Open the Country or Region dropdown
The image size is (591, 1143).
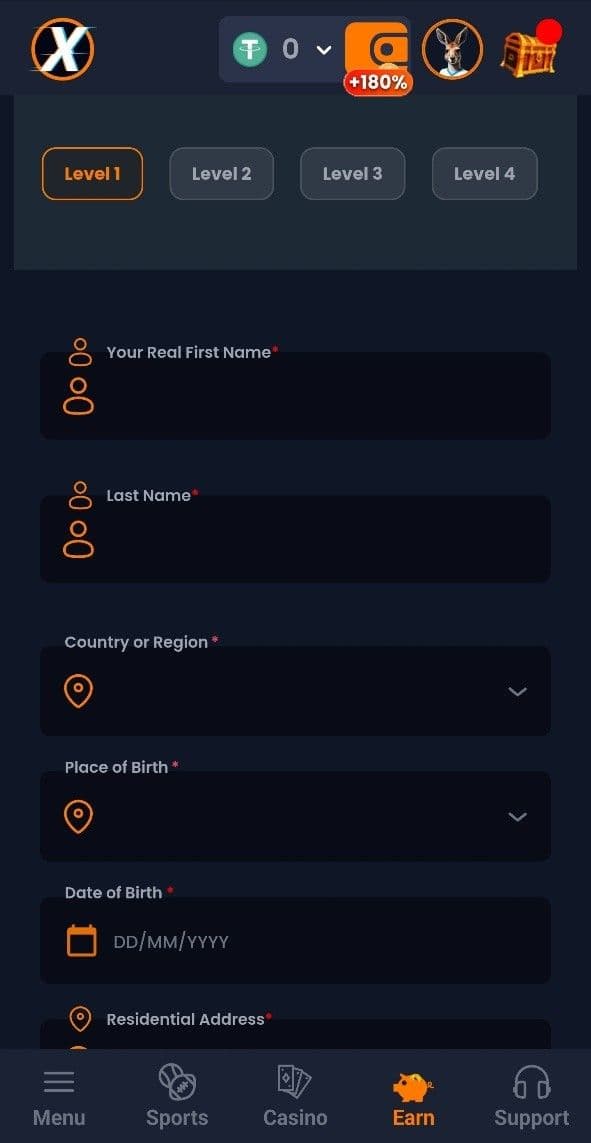(517, 691)
